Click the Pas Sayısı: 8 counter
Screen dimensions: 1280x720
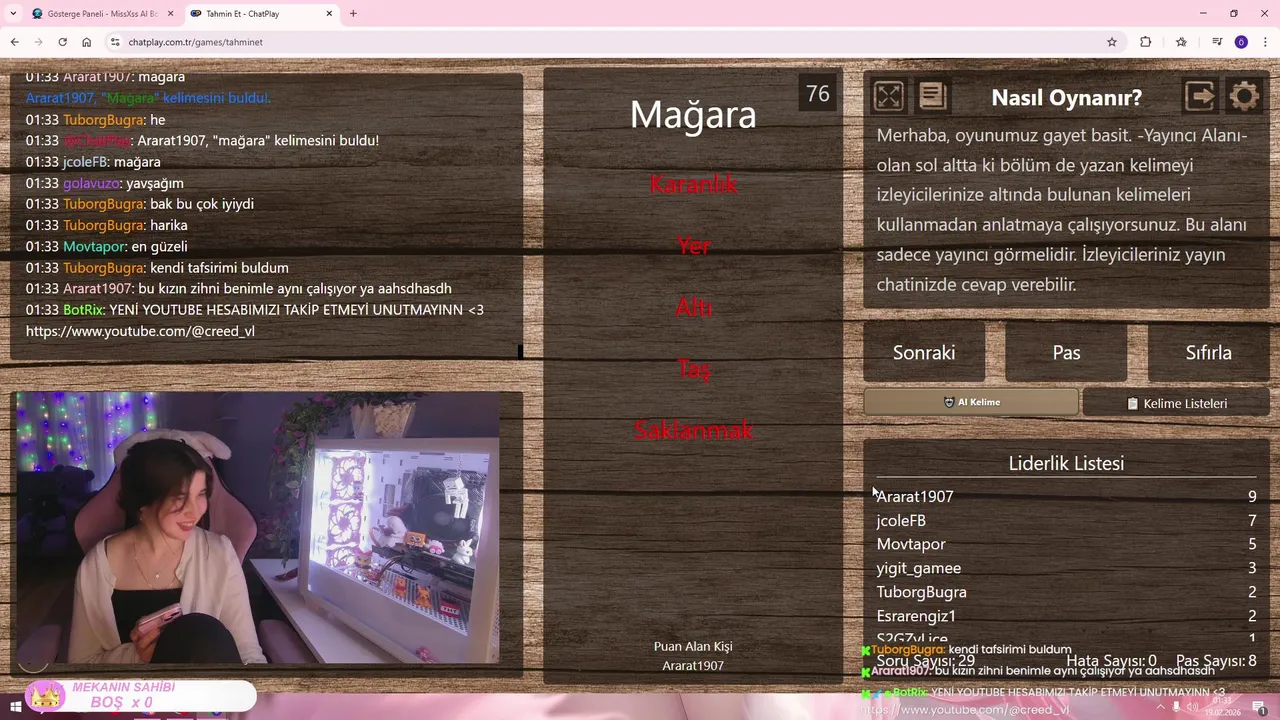(x=1216, y=661)
